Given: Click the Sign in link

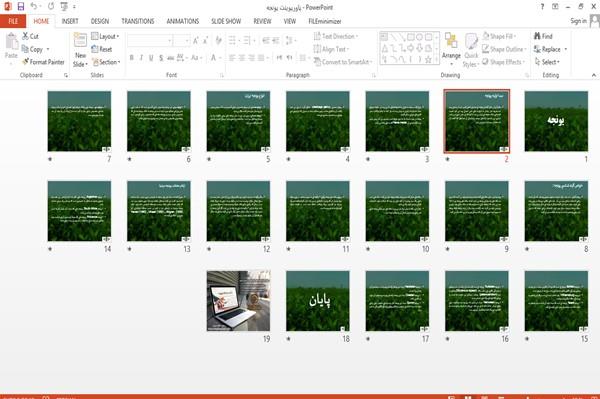Looking at the screenshot, I should click(x=578, y=21).
